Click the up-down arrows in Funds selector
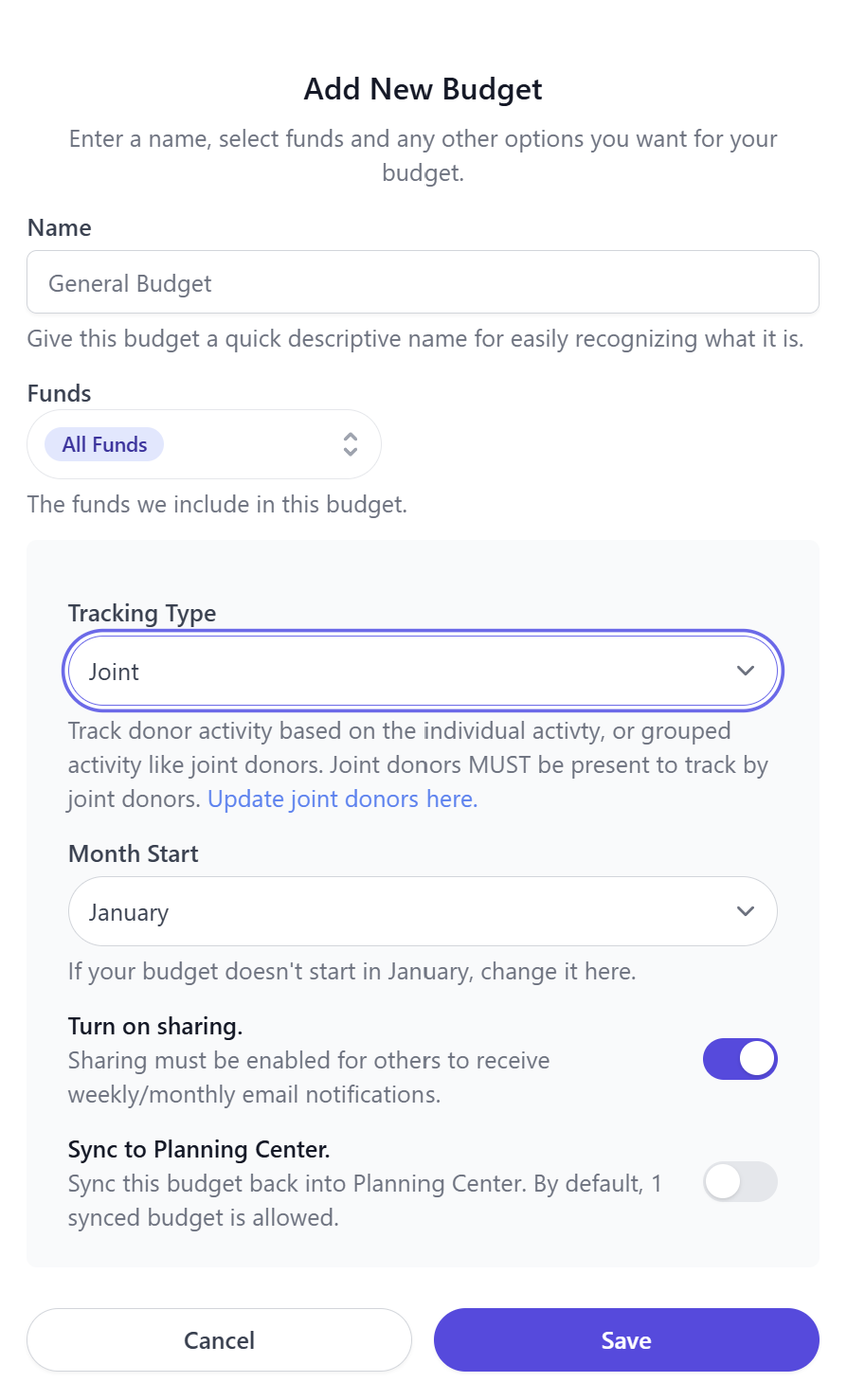847x1400 pixels. (351, 444)
